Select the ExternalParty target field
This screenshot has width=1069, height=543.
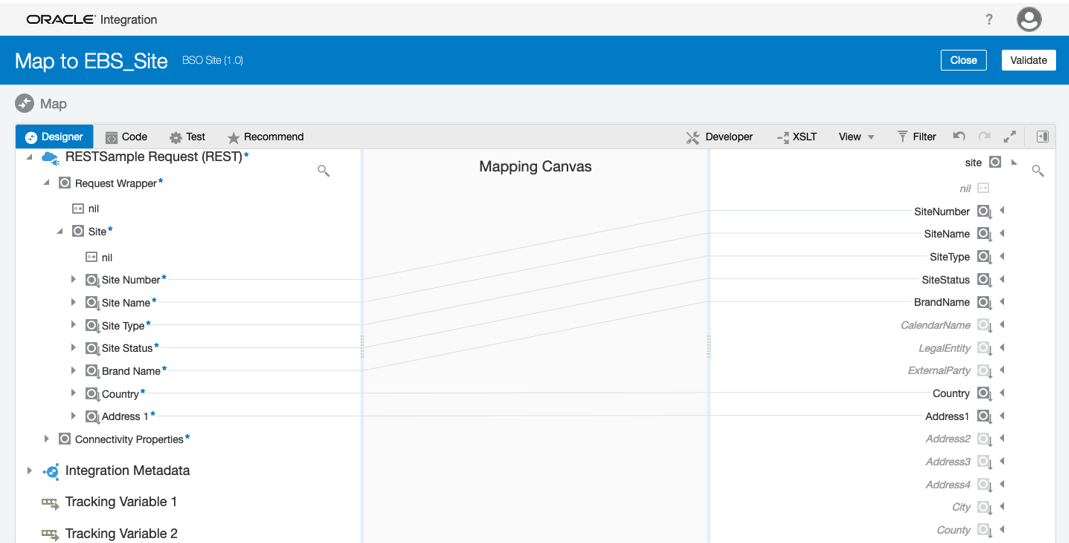[939, 370]
